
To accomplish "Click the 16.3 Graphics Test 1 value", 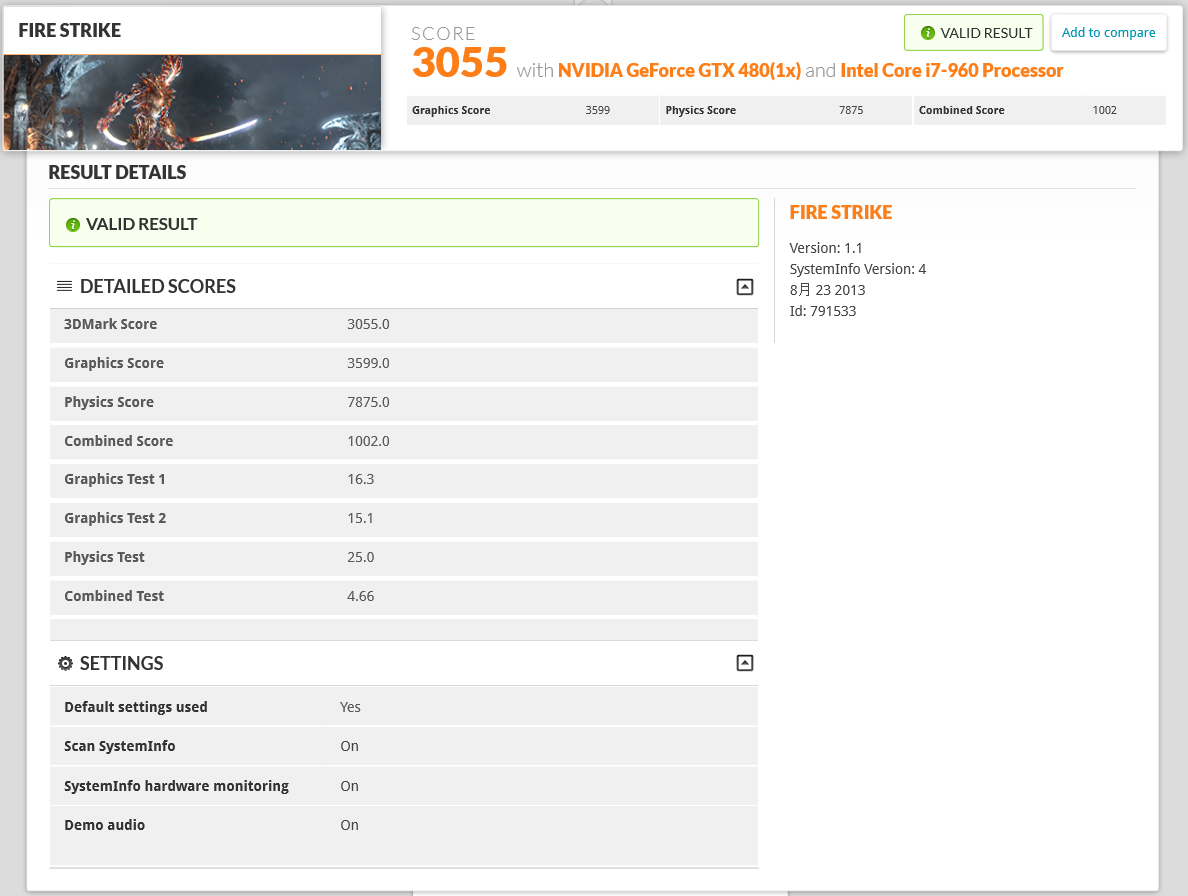I will pos(361,479).
